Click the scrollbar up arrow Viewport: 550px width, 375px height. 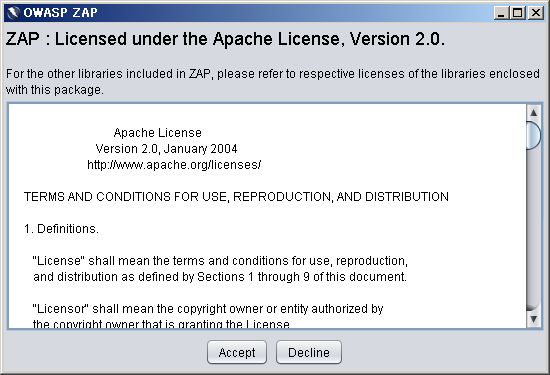[534, 113]
